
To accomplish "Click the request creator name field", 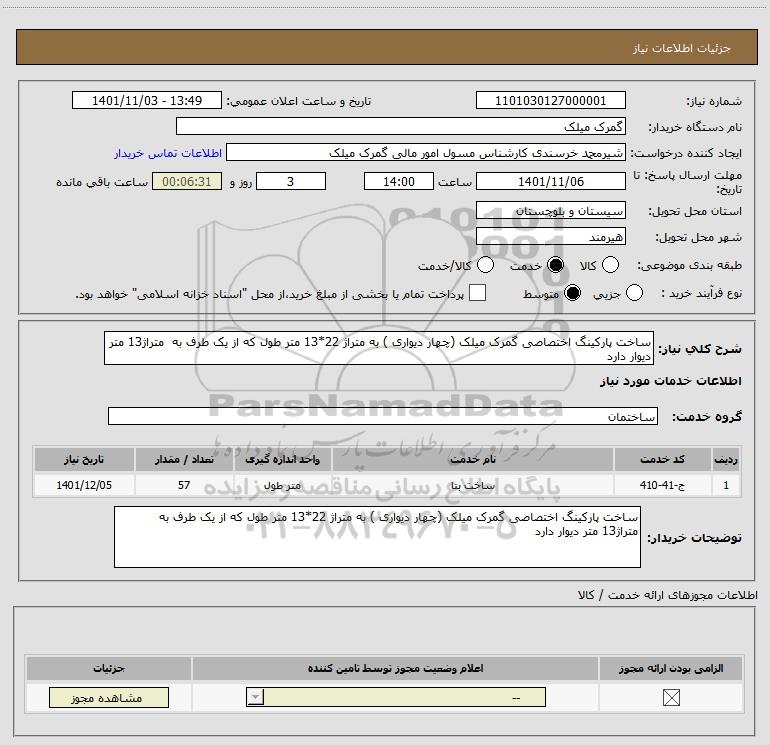I will coord(426,153).
